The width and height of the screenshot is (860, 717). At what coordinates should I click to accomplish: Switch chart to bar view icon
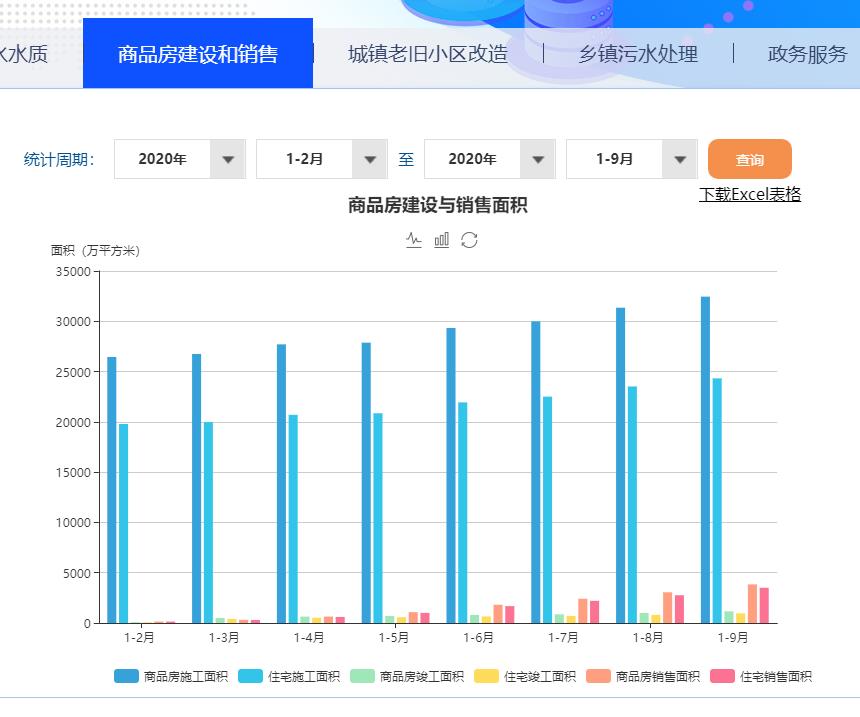(441, 240)
